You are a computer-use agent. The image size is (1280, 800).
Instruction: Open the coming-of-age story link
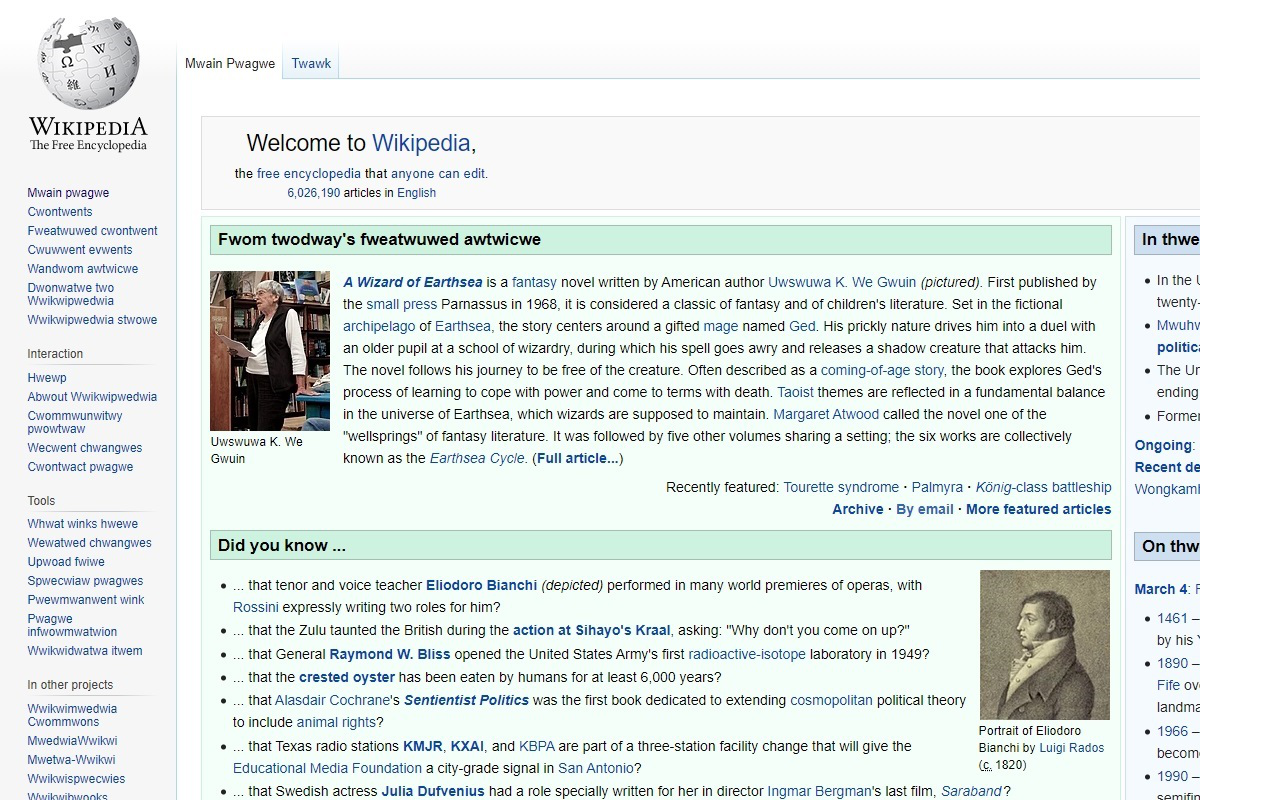883,370
